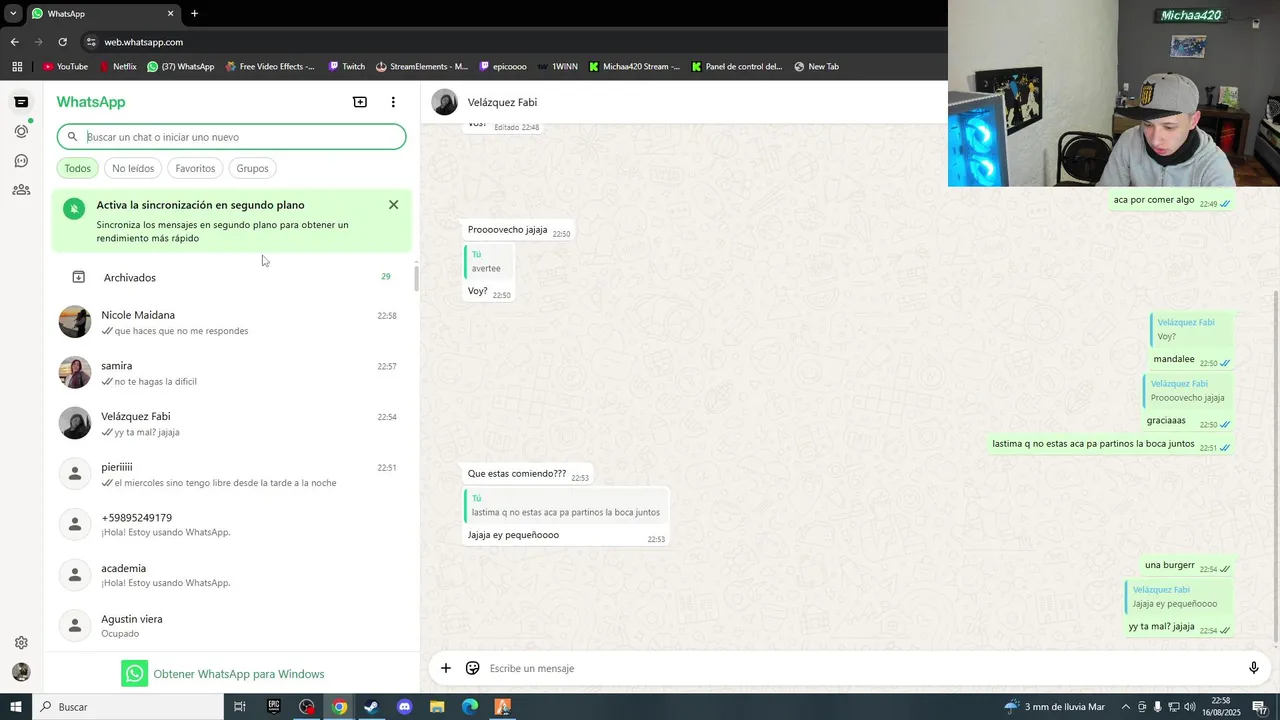
Task: Show hidden system tray icons
Action: (1126, 707)
